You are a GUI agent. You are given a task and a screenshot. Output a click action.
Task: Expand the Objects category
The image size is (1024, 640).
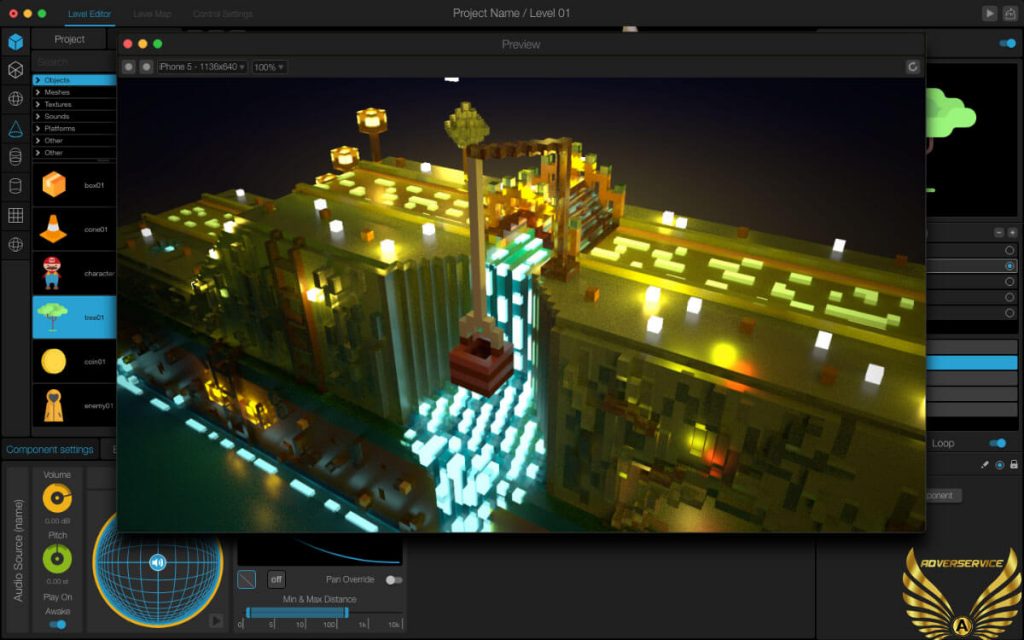coord(74,80)
